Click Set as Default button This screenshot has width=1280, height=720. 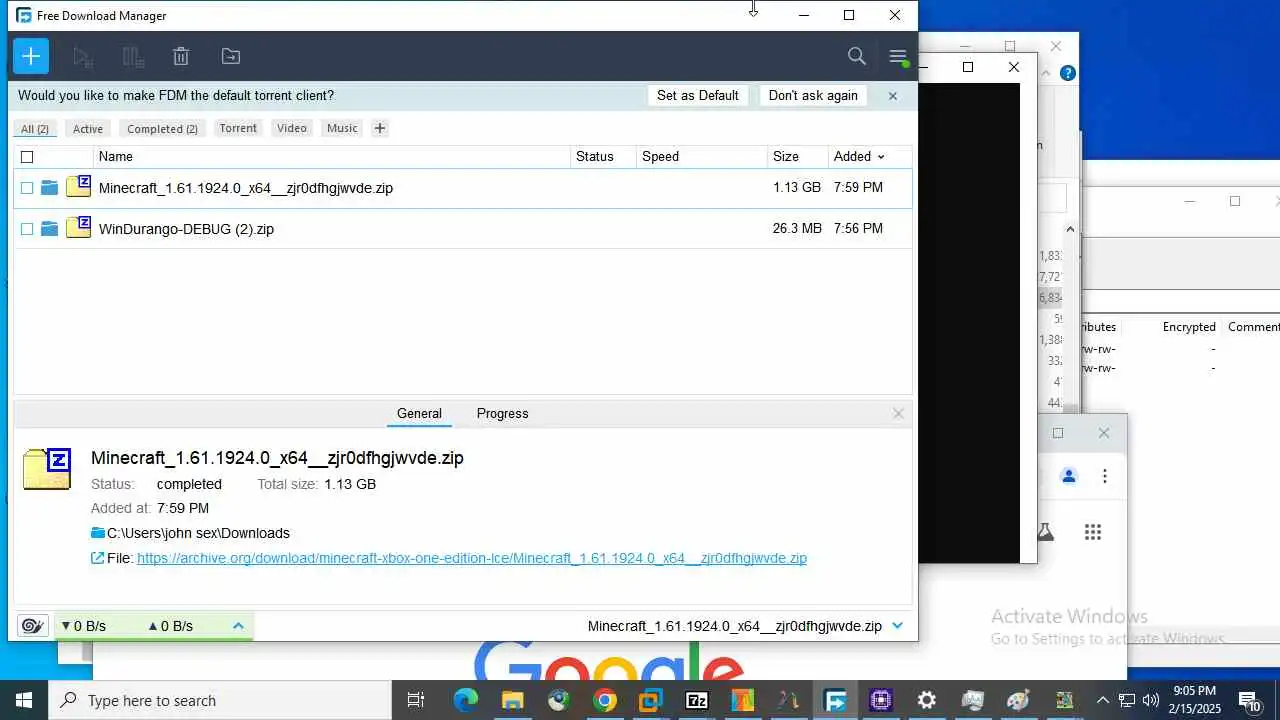pos(698,96)
